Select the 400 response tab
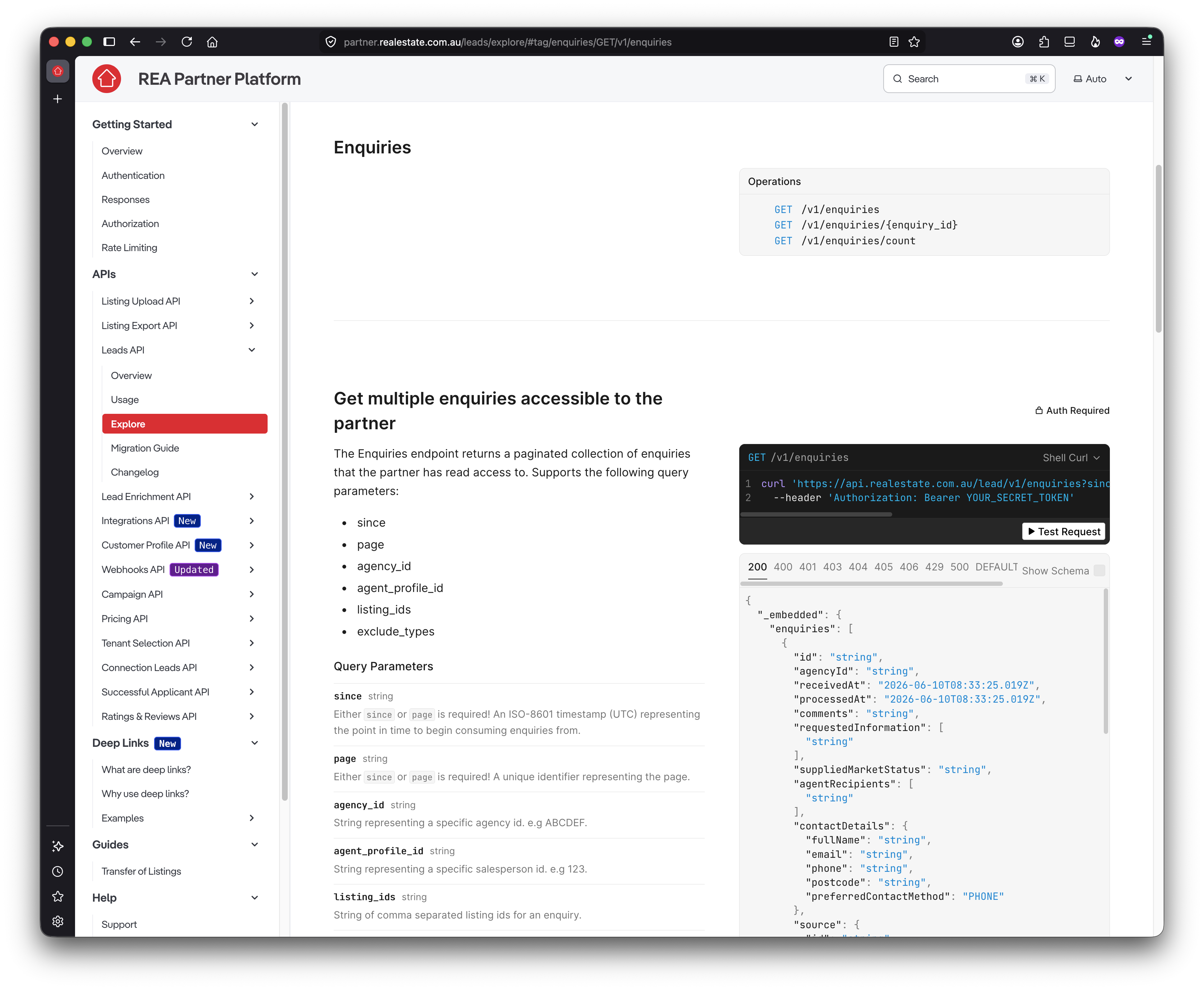Viewport: 1204px width, 990px height. tap(783, 567)
